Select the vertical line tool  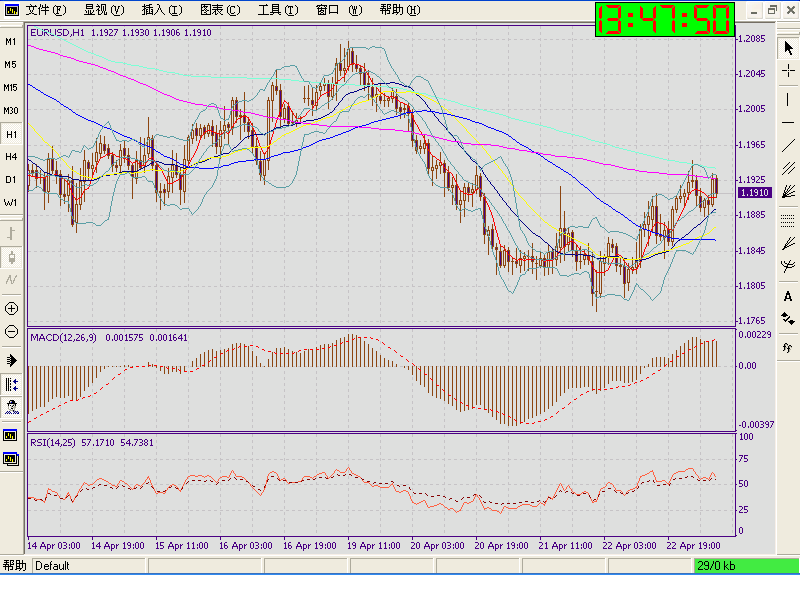788,99
